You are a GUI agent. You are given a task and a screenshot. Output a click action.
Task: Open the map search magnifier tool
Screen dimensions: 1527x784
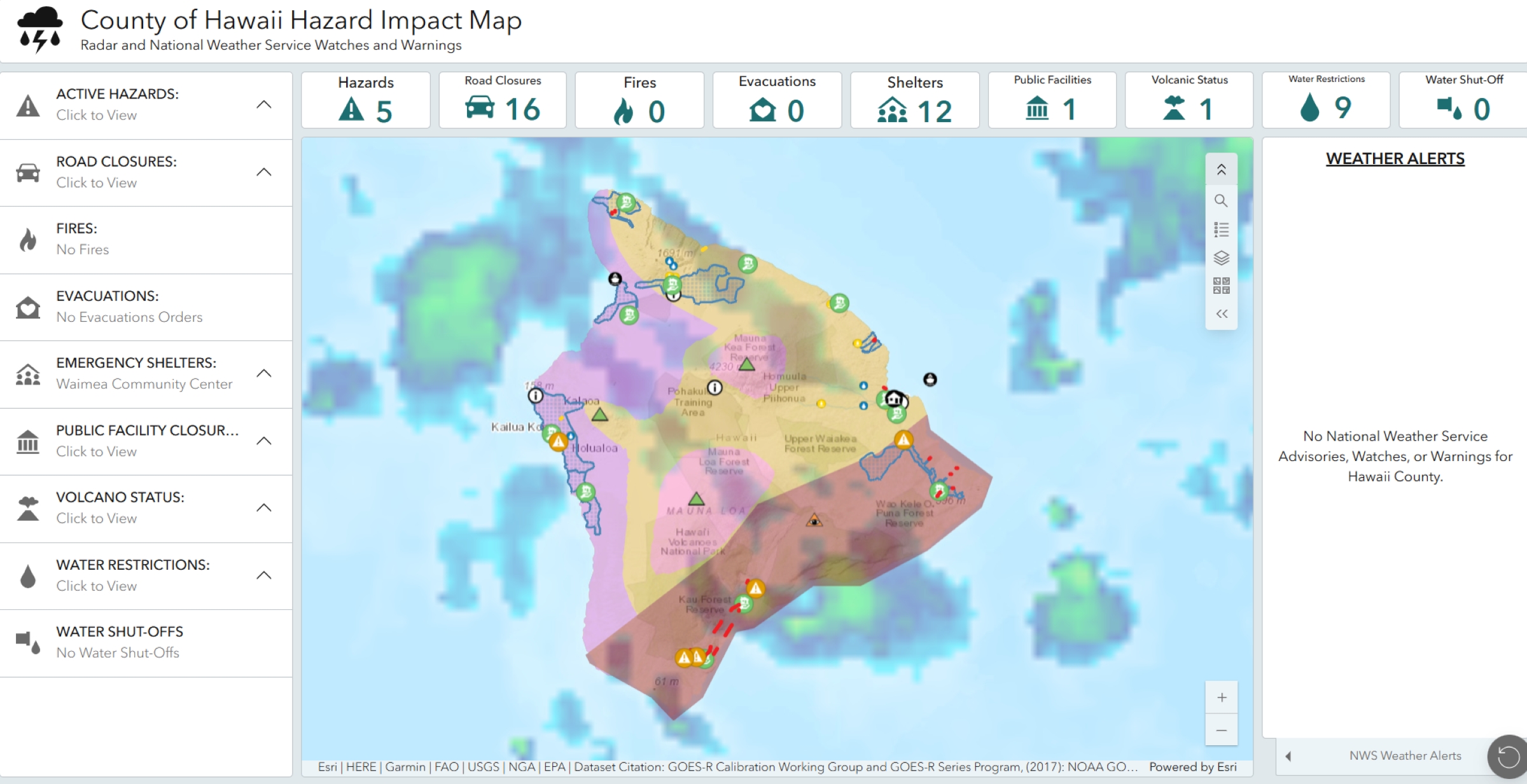click(x=1220, y=201)
